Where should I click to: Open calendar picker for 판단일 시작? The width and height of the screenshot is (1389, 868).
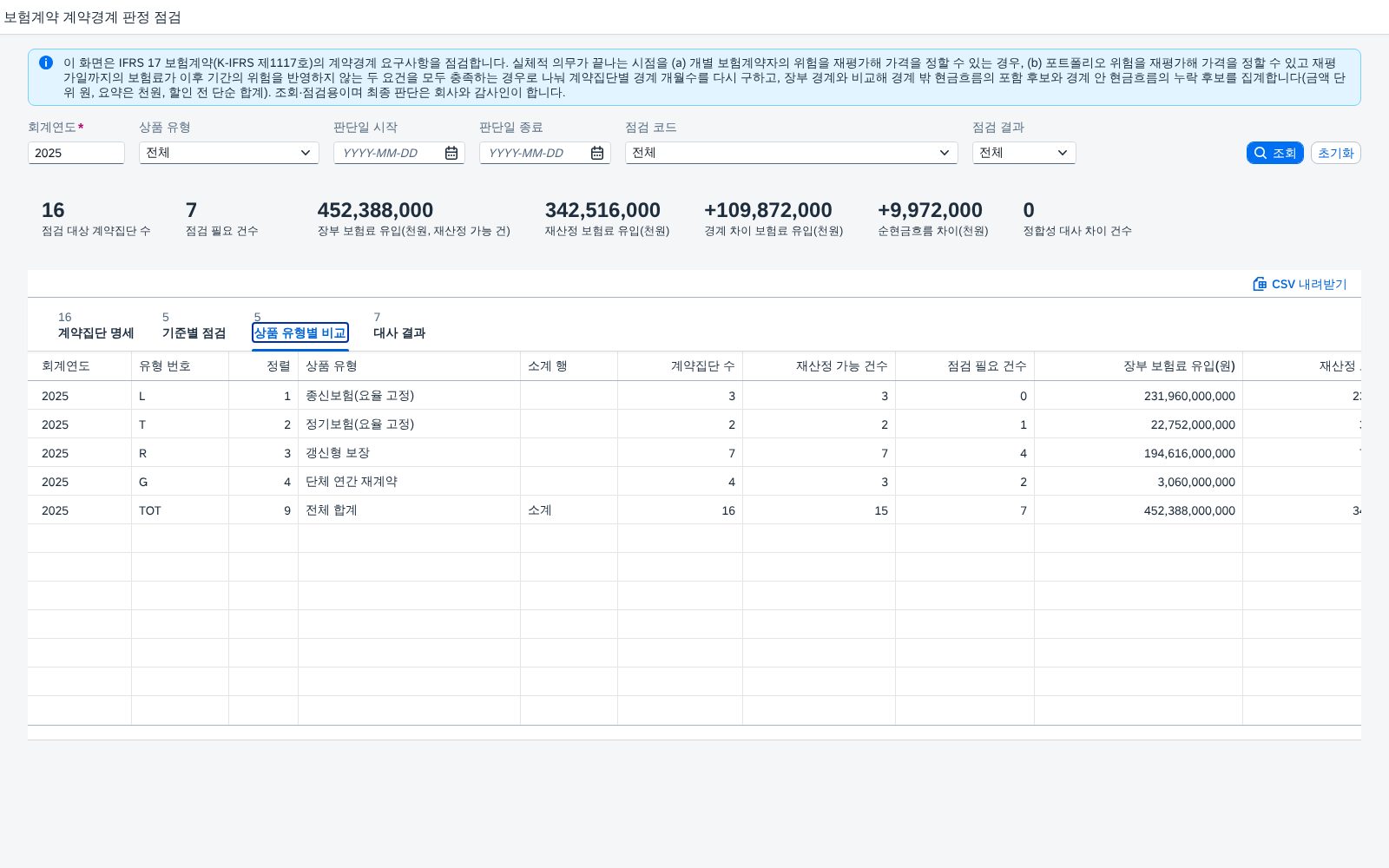pyautogui.click(x=451, y=153)
